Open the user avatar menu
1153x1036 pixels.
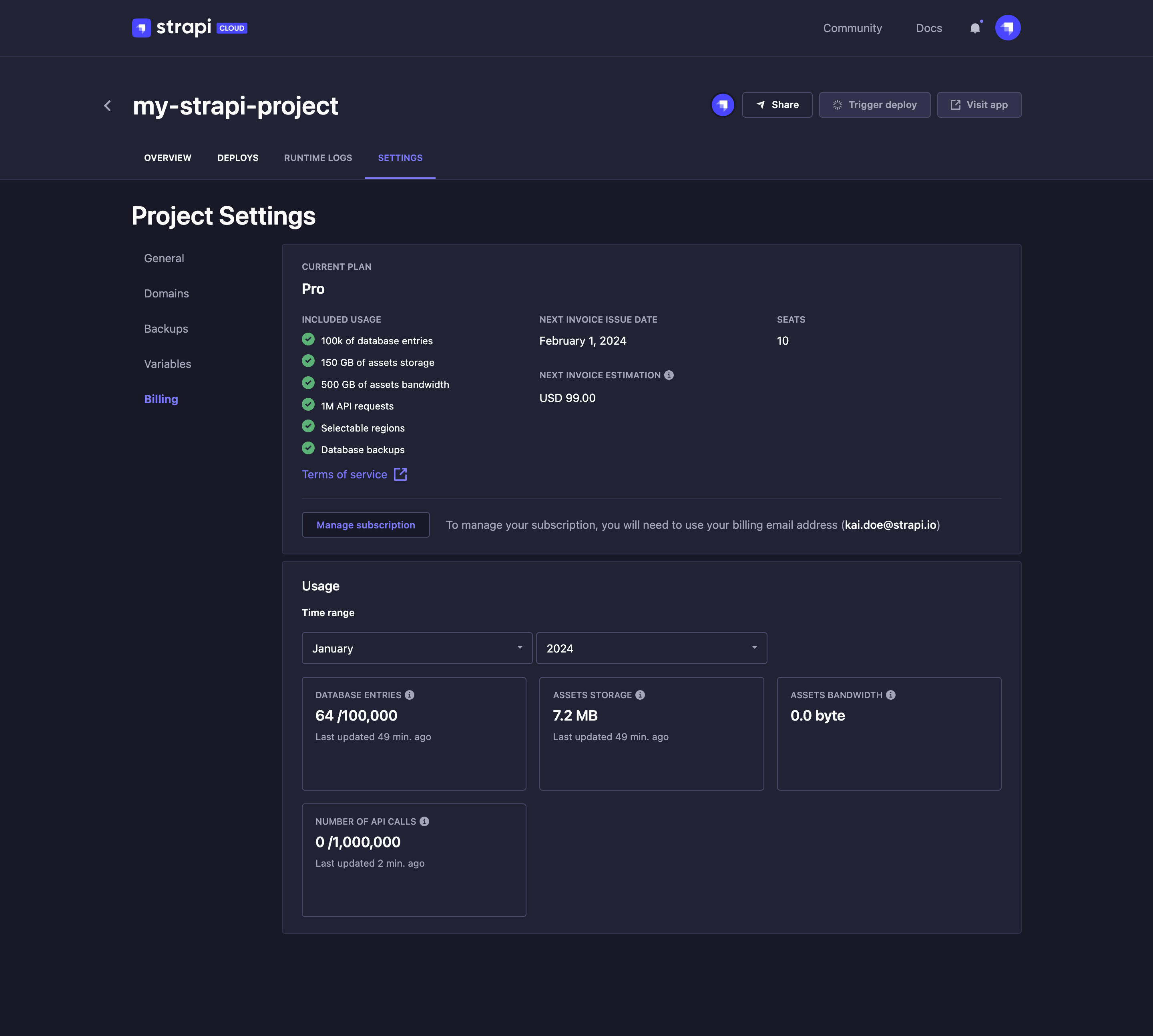tap(1008, 27)
